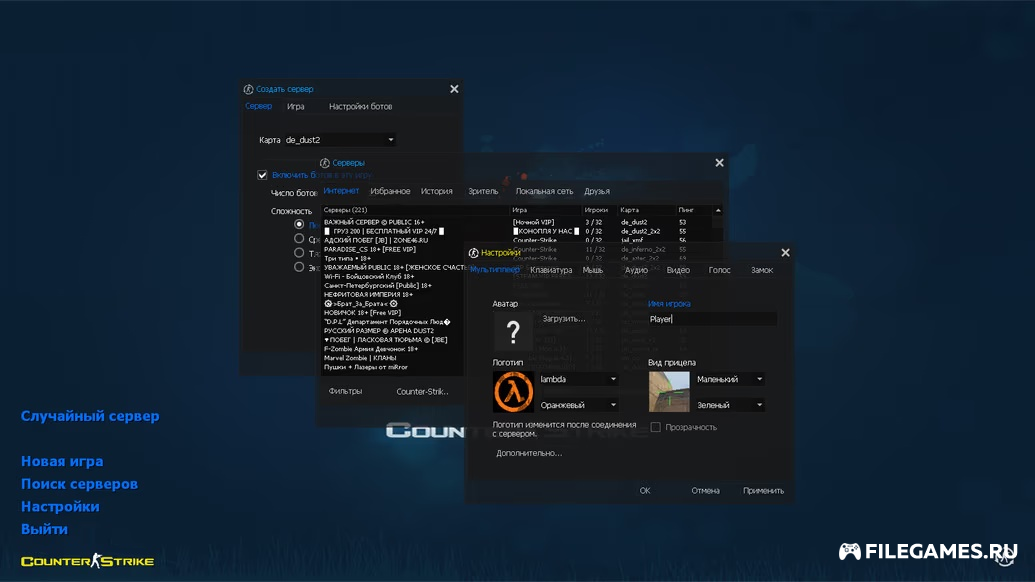Select the Мультиплеер tab
The width and height of the screenshot is (1035, 582).
495,270
